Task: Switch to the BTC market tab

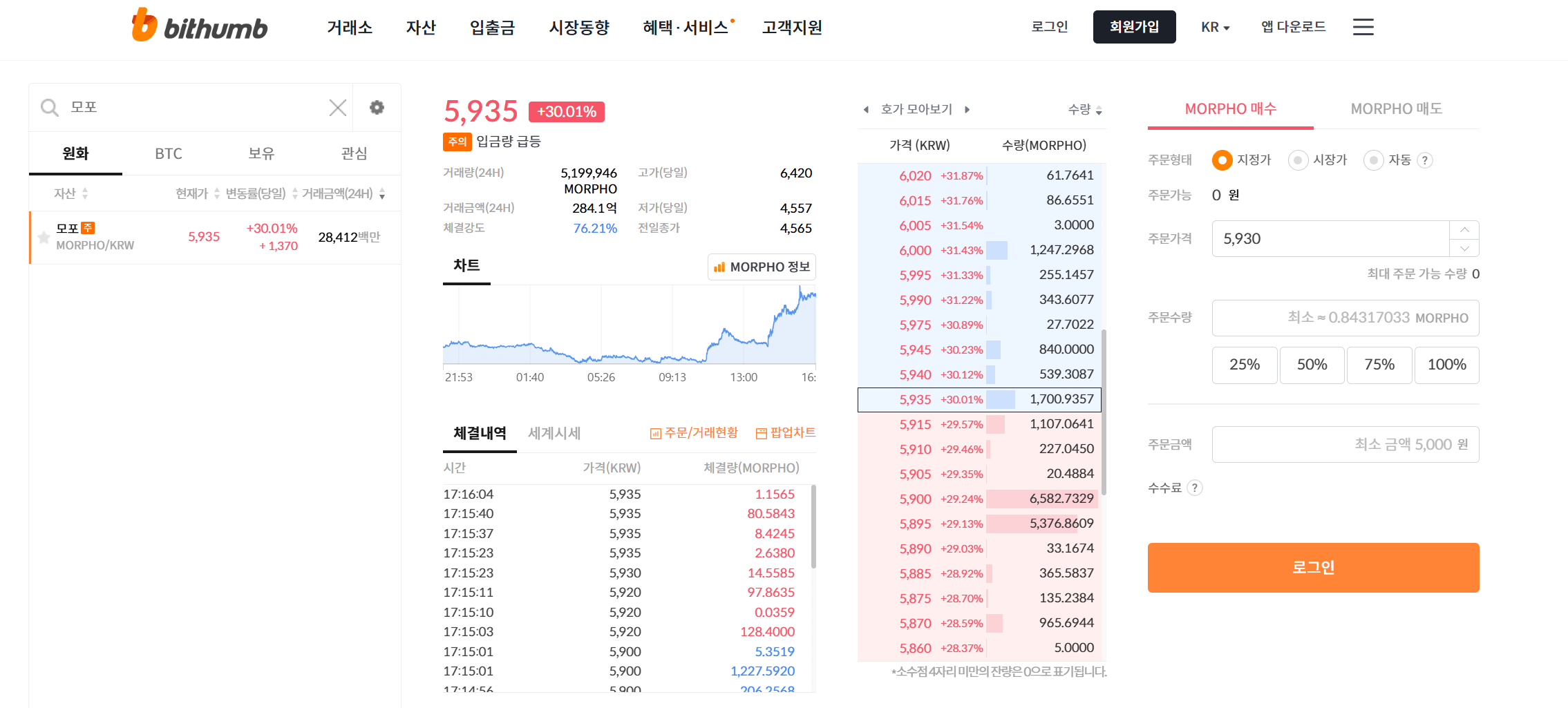Action: (168, 153)
